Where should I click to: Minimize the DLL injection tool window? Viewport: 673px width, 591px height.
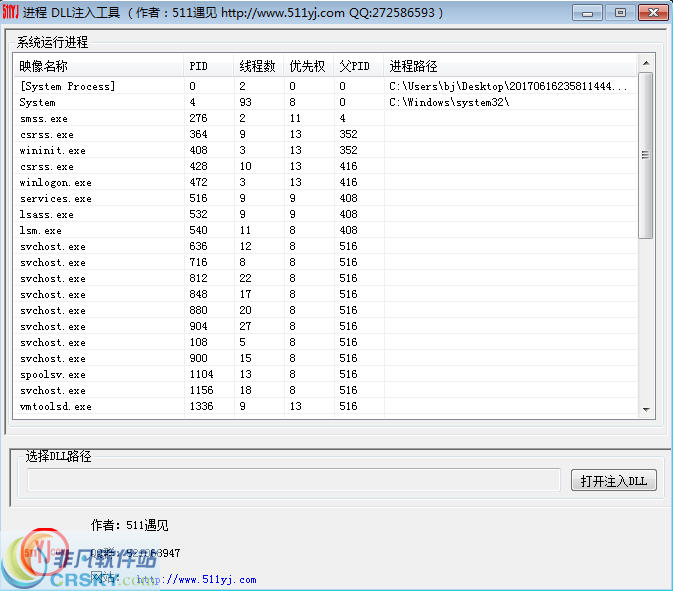pyautogui.click(x=588, y=13)
